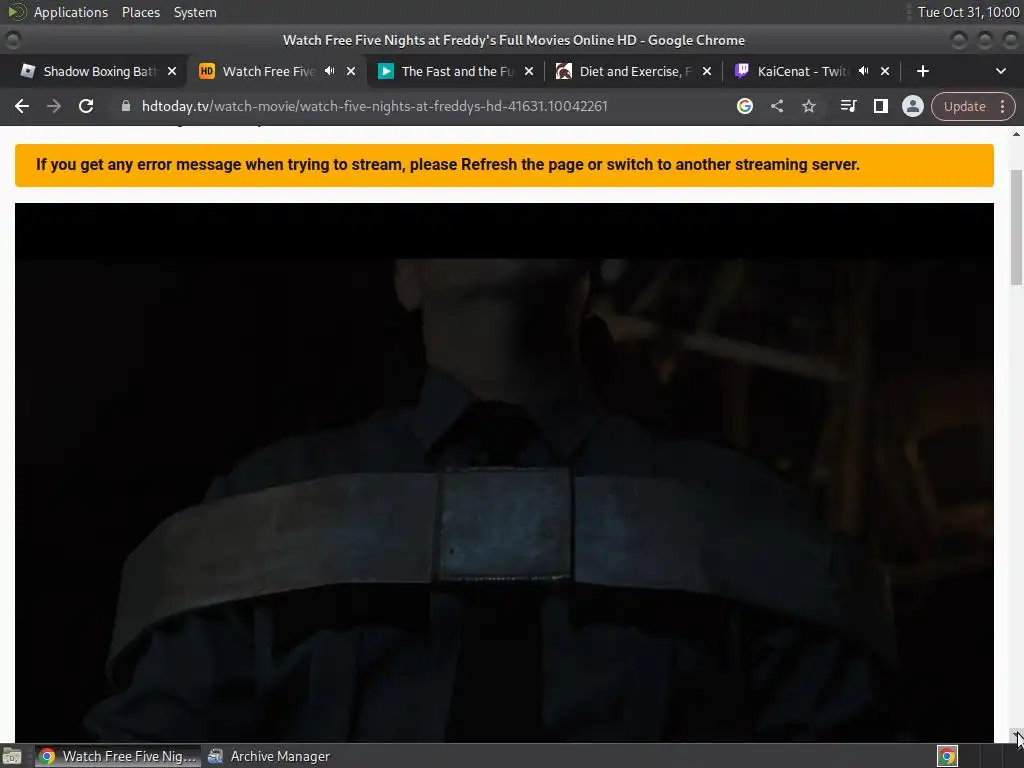Close the Watch Free Five tab
The image size is (1024, 768).
pyautogui.click(x=351, y=71)
